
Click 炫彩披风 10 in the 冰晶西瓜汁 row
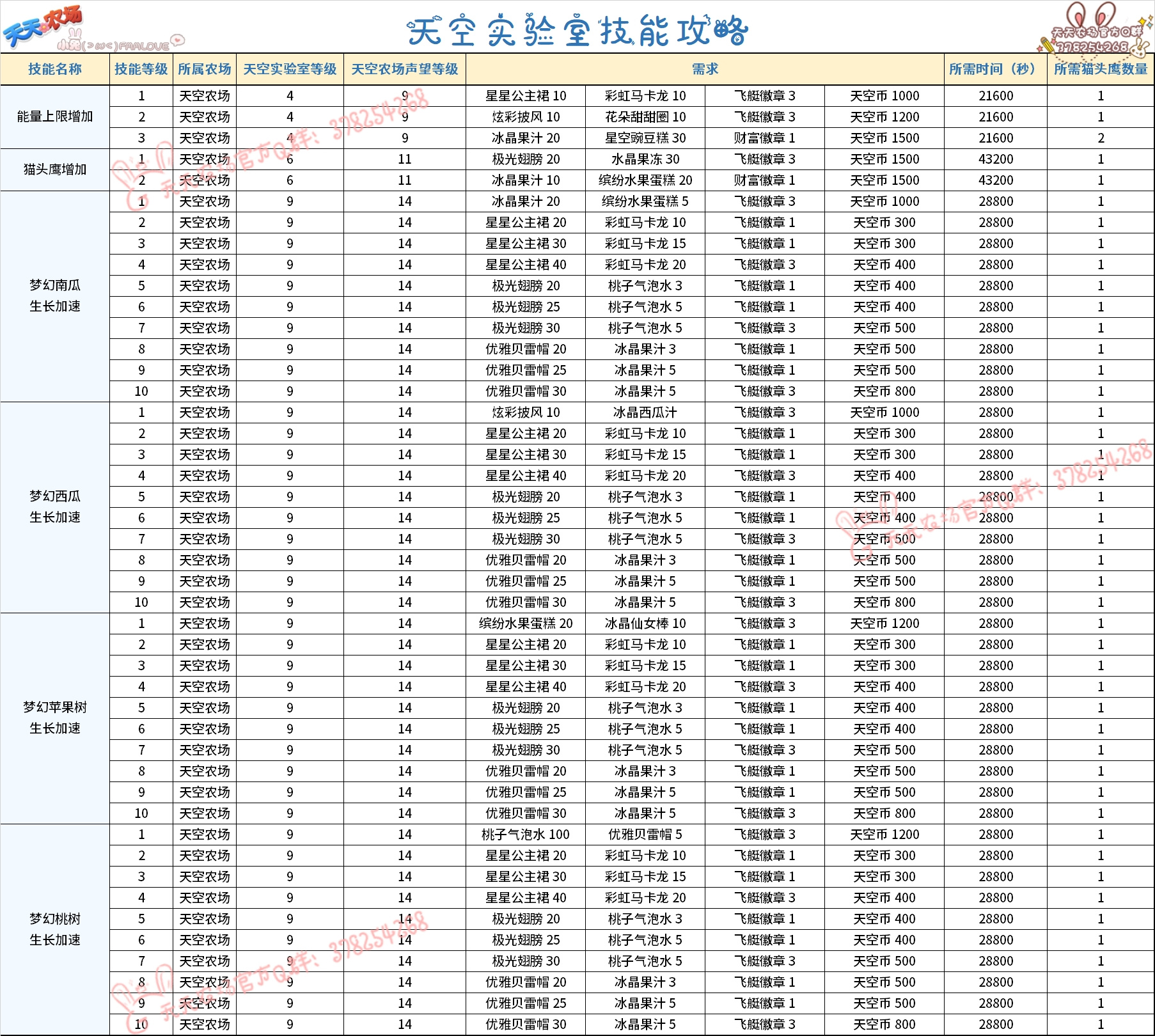[526, 412]
